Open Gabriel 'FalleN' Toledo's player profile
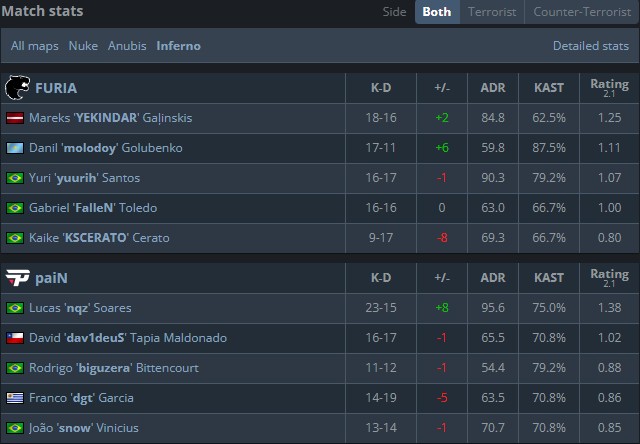Image resolution: width=640 pixels, height=444 pixels. [x=99, y=208]
